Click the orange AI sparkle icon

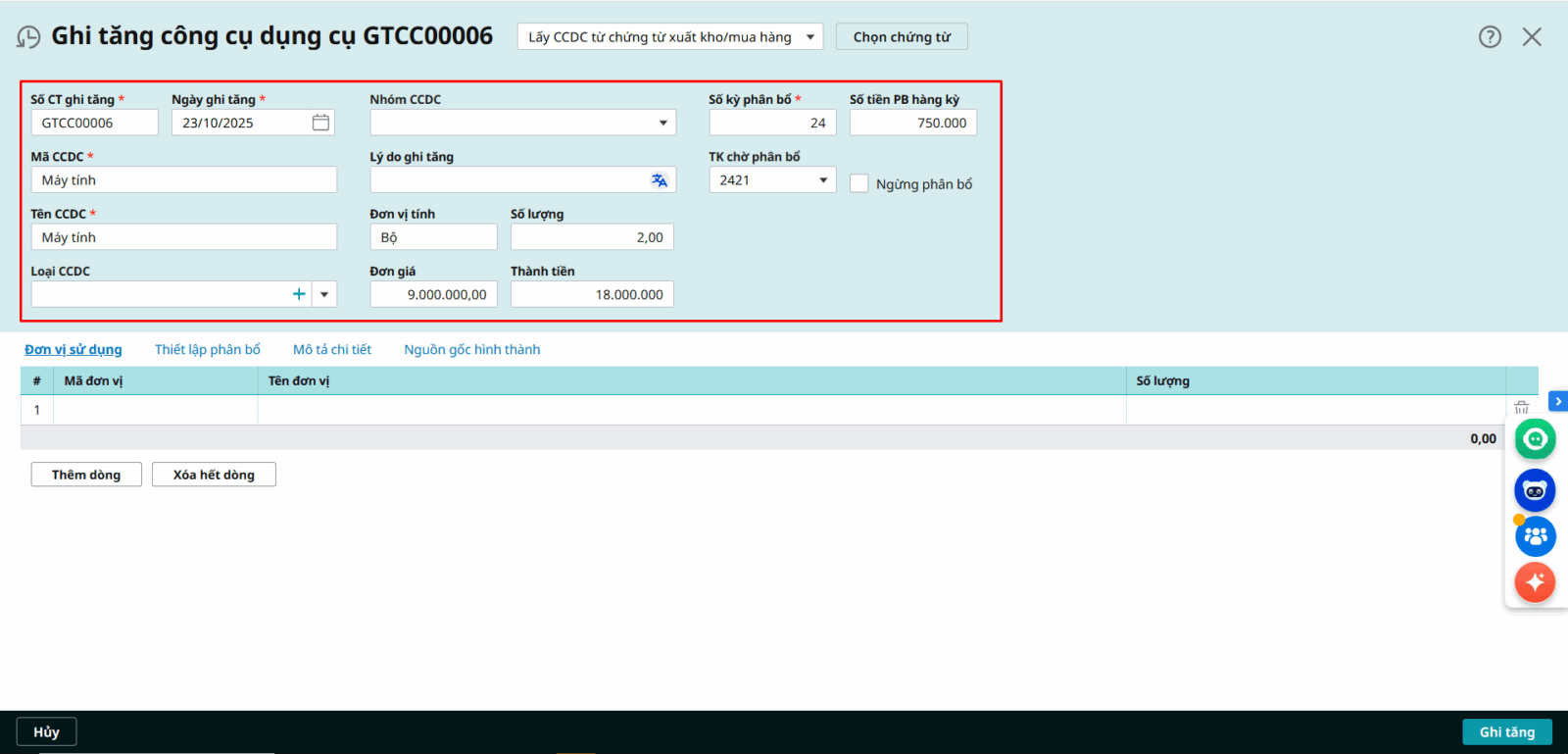(x=1535, y=582)
